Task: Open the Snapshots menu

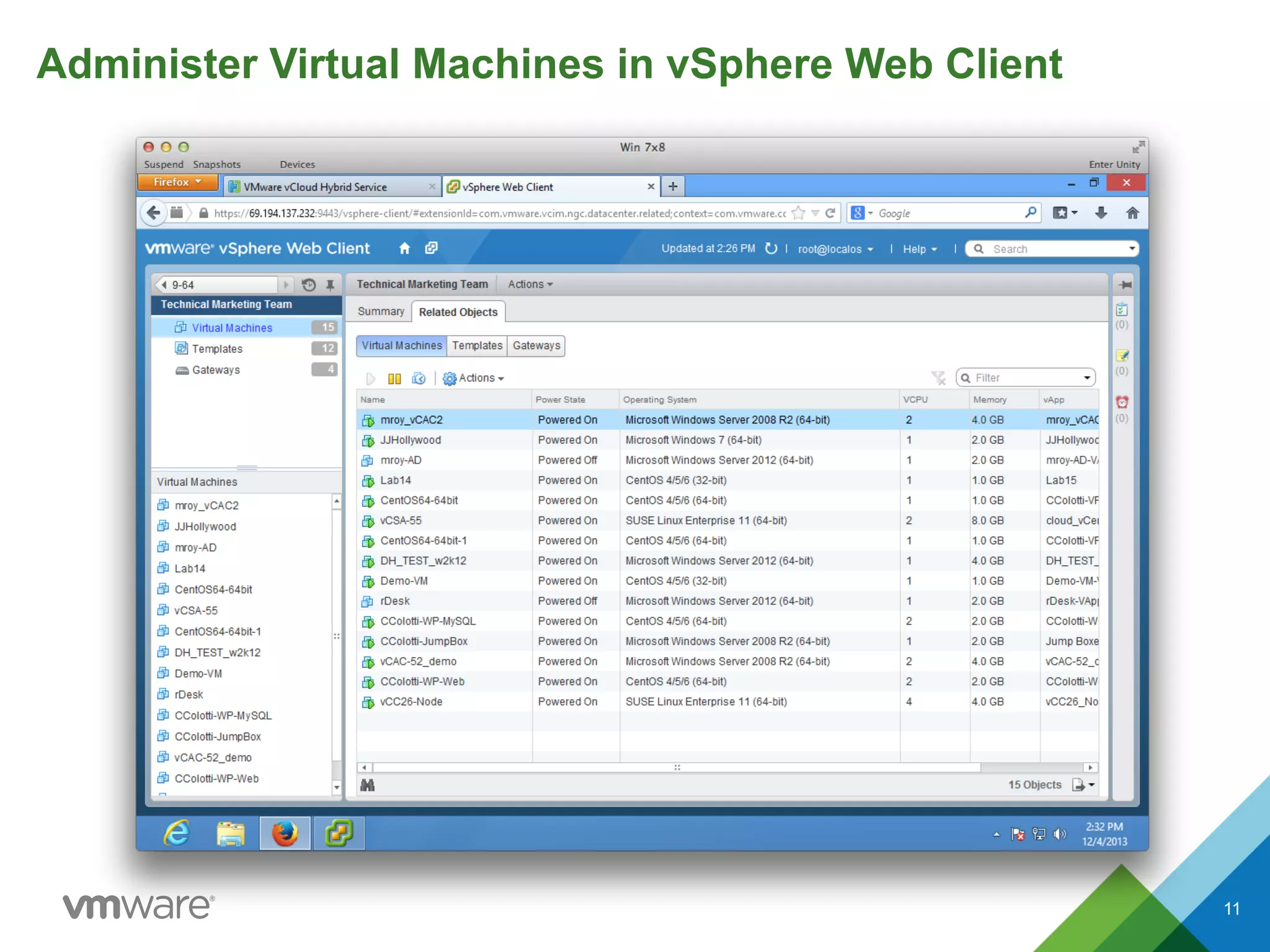Action: 216,164
